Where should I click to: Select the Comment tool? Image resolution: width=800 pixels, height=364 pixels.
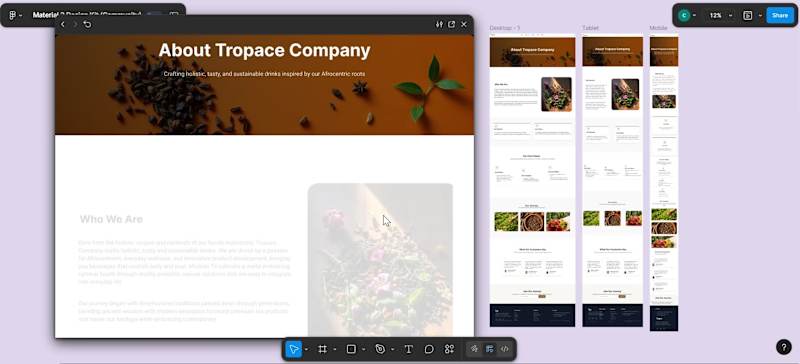click(x=429, y=349)
